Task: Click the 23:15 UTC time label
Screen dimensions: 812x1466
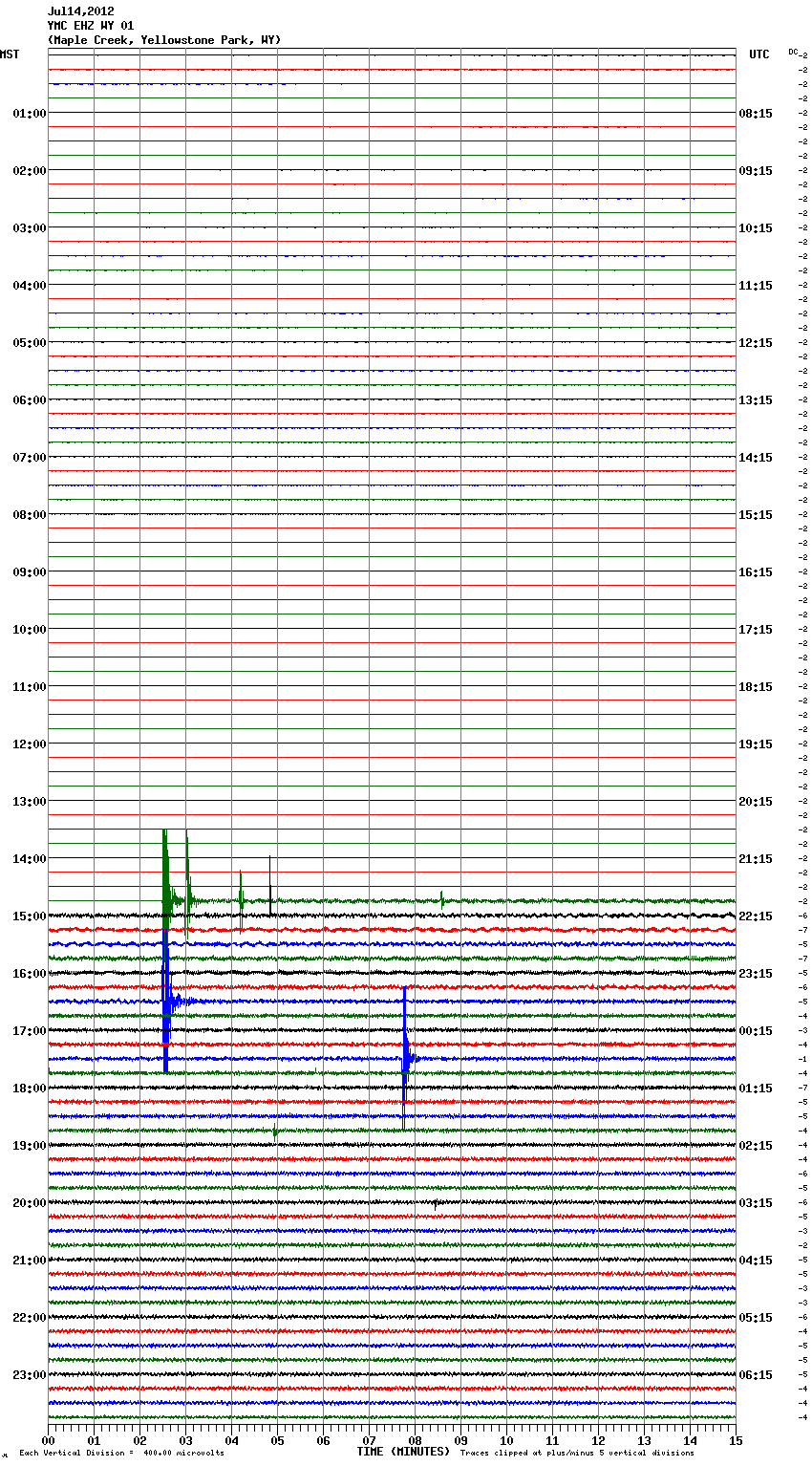Action: [x=756, y=974]
